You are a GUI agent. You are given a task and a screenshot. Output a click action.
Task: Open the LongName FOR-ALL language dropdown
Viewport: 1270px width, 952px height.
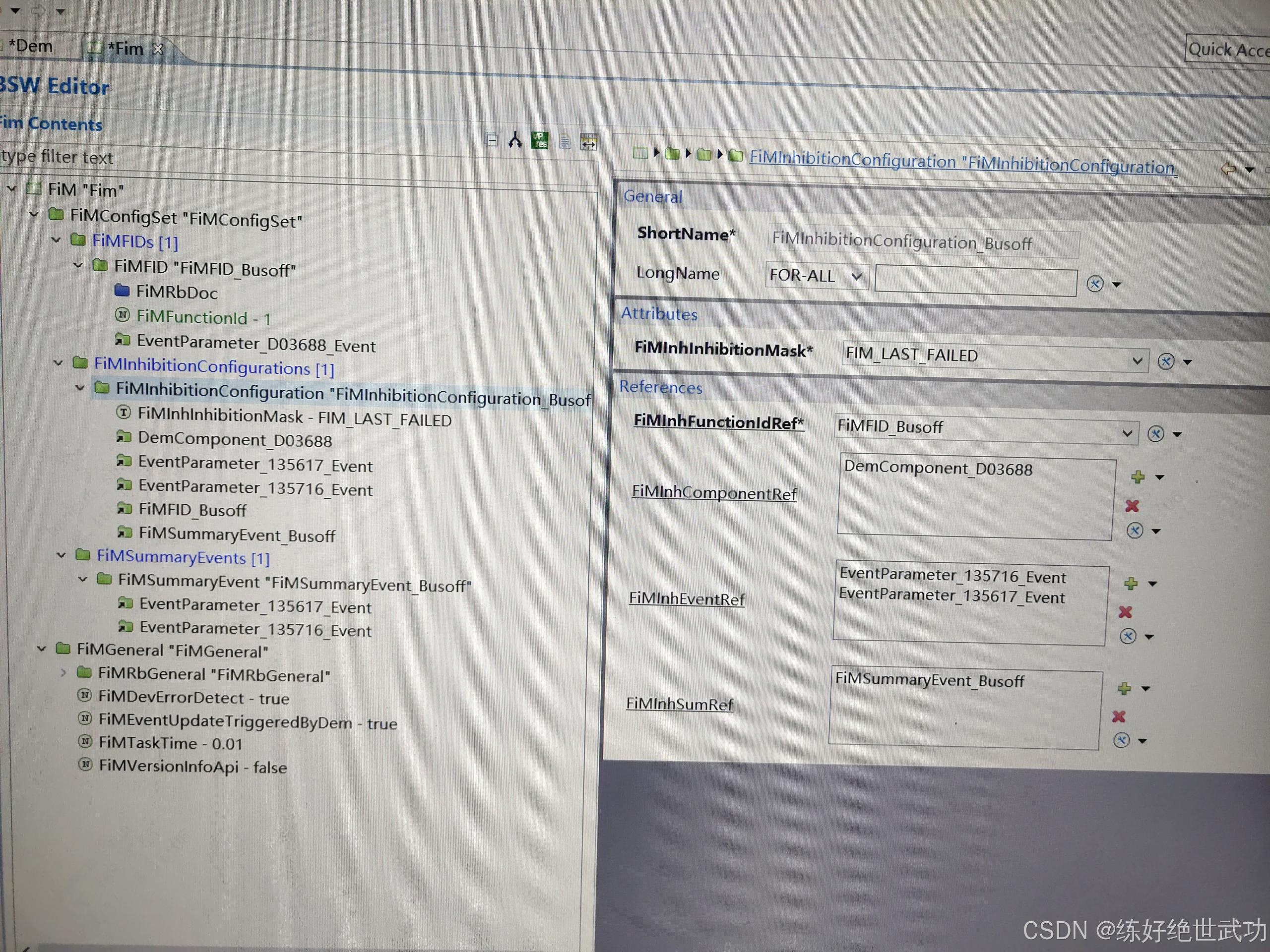click(857, 277)
